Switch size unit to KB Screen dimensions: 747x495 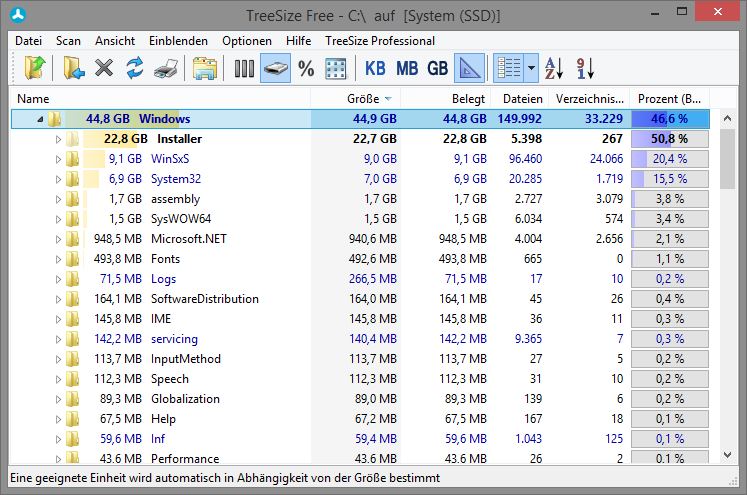pos(375,69)
